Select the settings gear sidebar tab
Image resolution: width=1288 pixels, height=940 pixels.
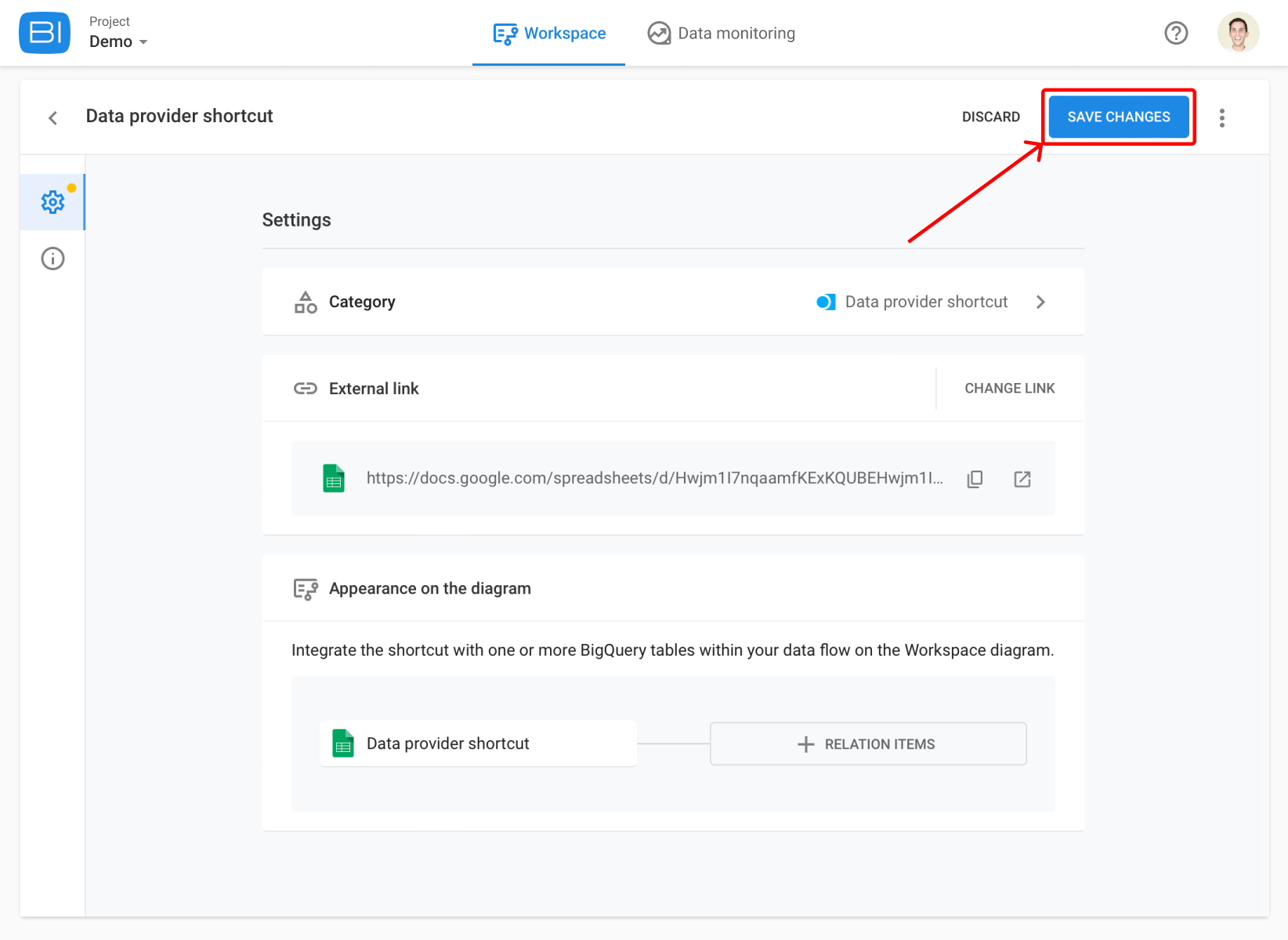[x=52, y=202]
